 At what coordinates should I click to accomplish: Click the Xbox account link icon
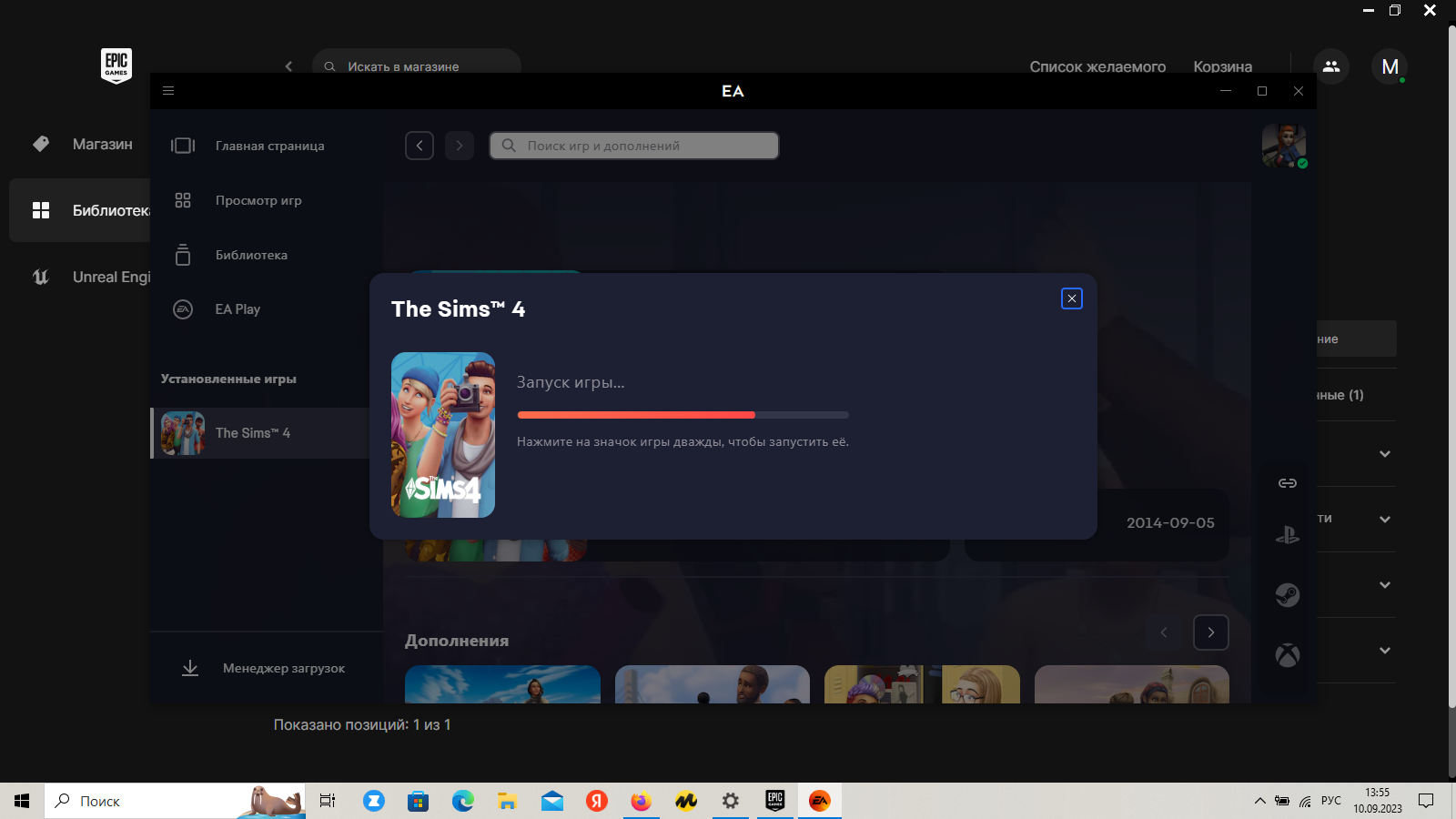click(x=1287, y=655)
